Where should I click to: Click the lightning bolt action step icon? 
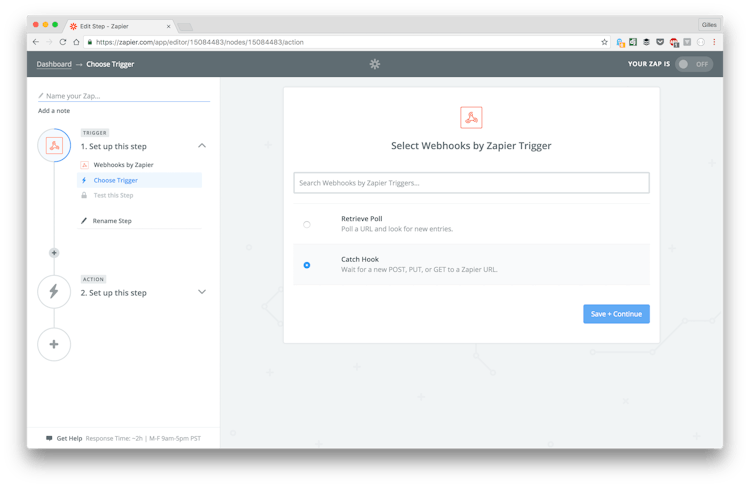tap(54, 292)
